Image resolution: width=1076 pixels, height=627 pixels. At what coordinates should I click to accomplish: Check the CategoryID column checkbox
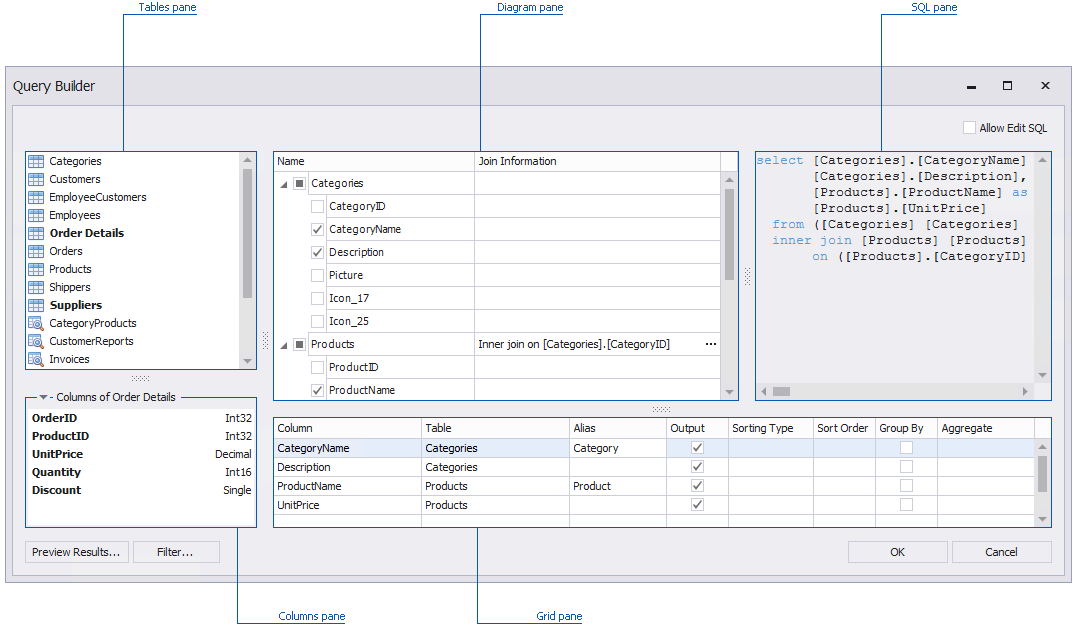pos(317,206)
